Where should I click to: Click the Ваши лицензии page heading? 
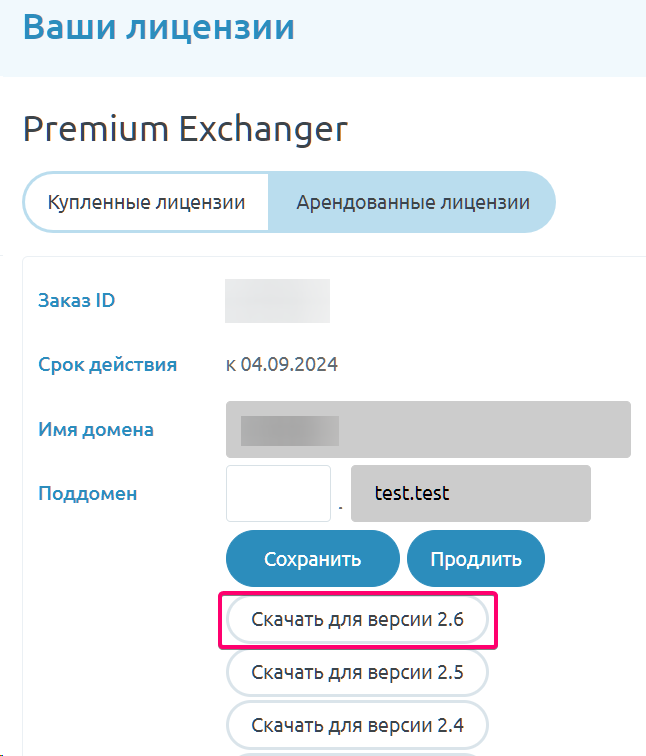[159, 28]
